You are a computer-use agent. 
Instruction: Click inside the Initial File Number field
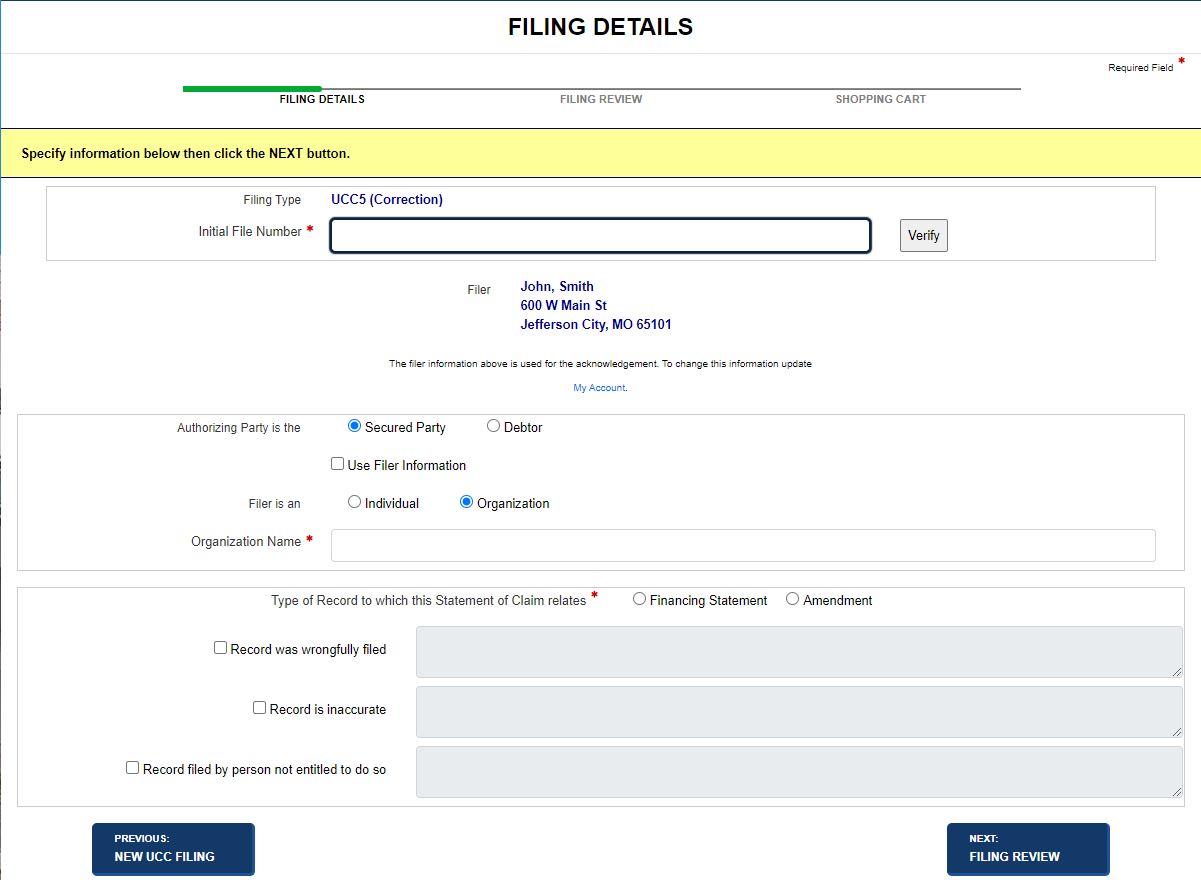[x=600, y=235]
